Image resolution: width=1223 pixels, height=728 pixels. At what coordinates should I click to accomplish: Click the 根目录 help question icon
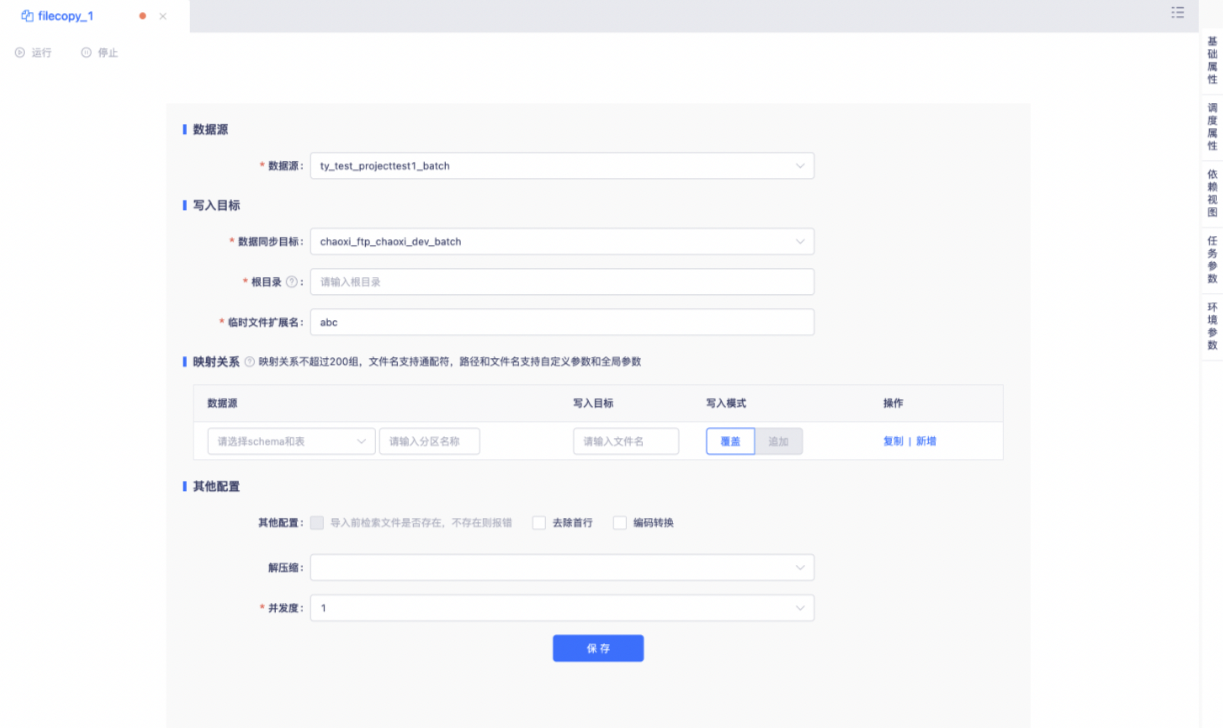(x=292, y=282)
